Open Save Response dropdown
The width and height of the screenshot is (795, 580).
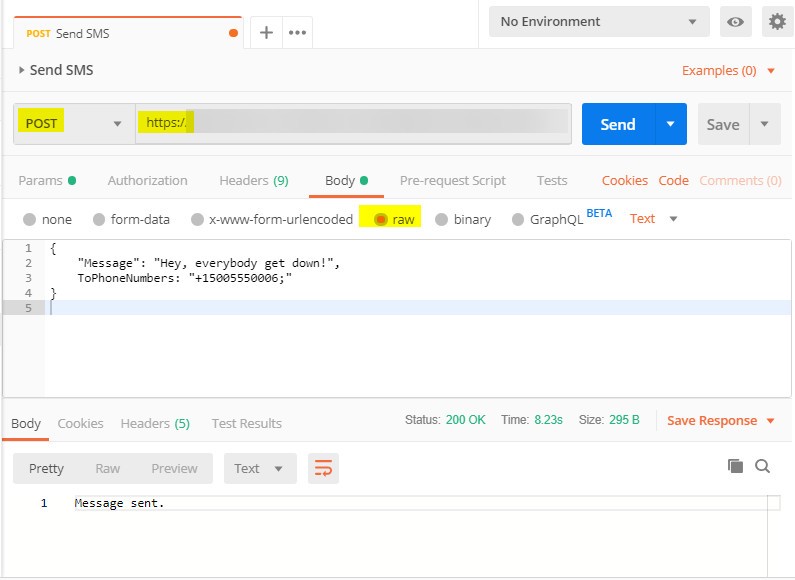[720, 420]
